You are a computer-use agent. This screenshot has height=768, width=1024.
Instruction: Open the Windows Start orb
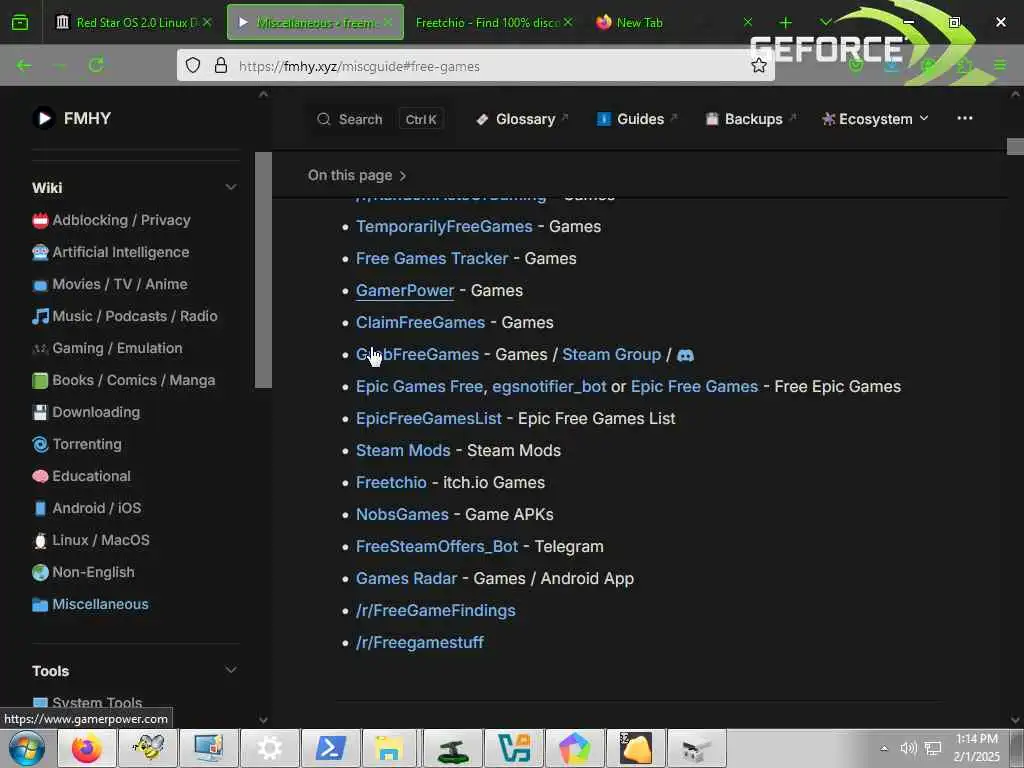[x=27, y=748]
